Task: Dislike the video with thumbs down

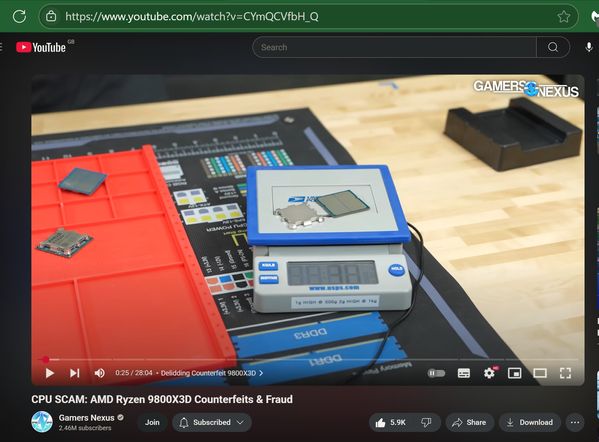Action: (x=426, y=422)
